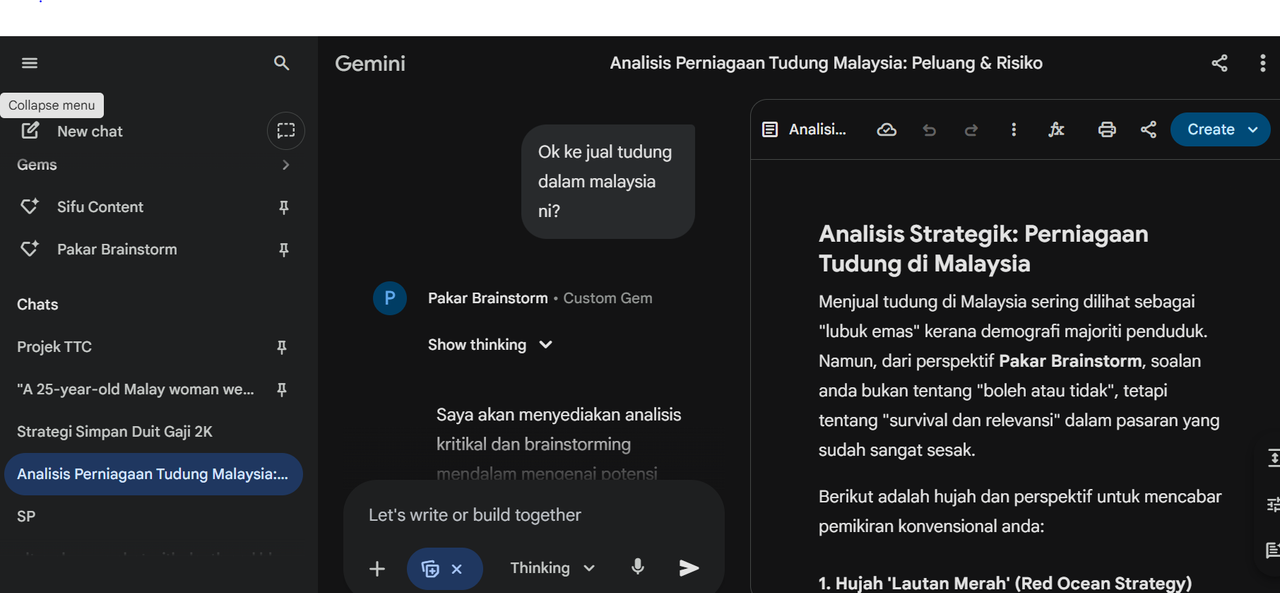Open the Projek TTC chat
This screenshot has height=593, width=1280.
[54, 347]
